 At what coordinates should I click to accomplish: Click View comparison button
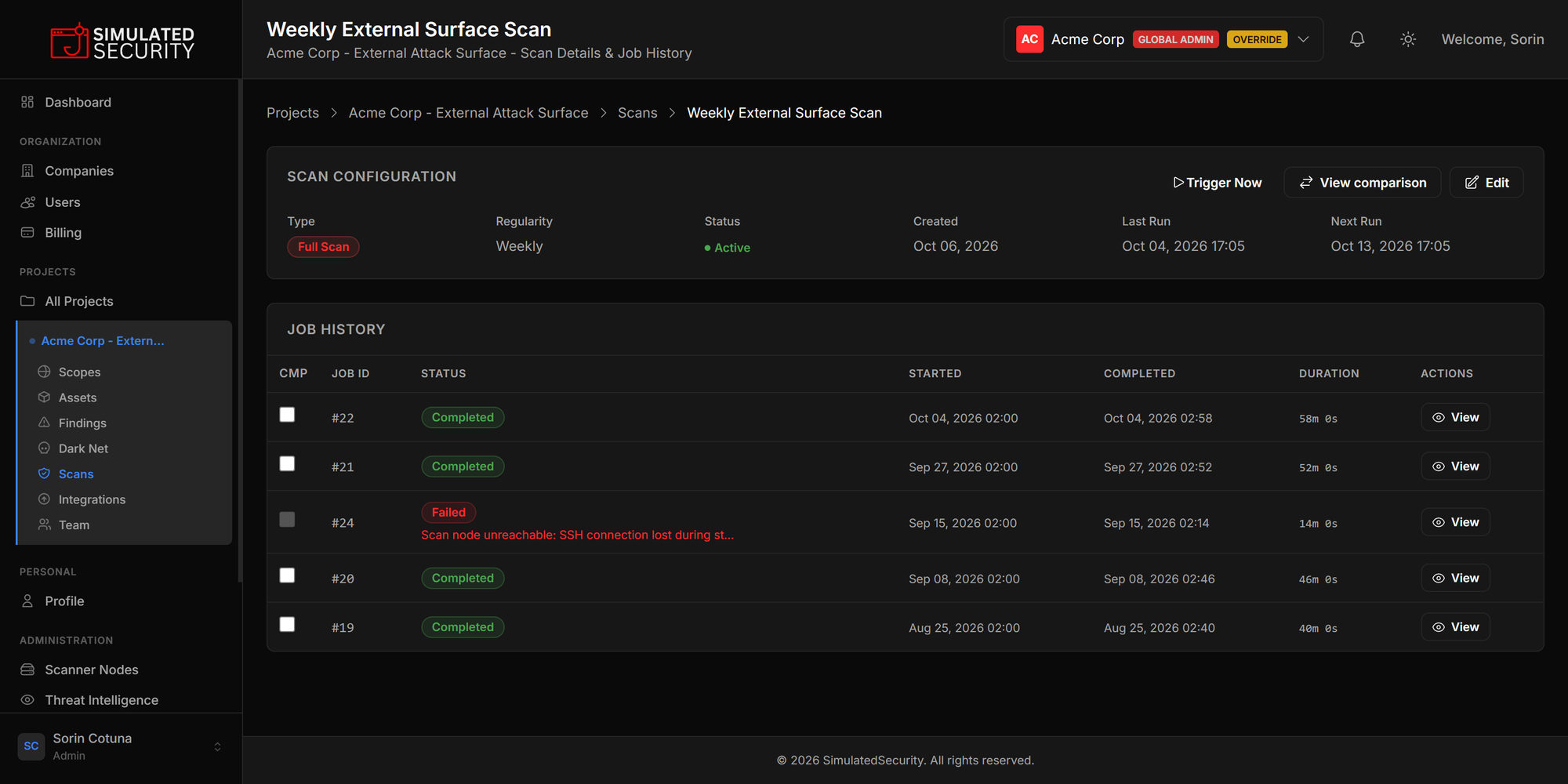point(1363,183)
